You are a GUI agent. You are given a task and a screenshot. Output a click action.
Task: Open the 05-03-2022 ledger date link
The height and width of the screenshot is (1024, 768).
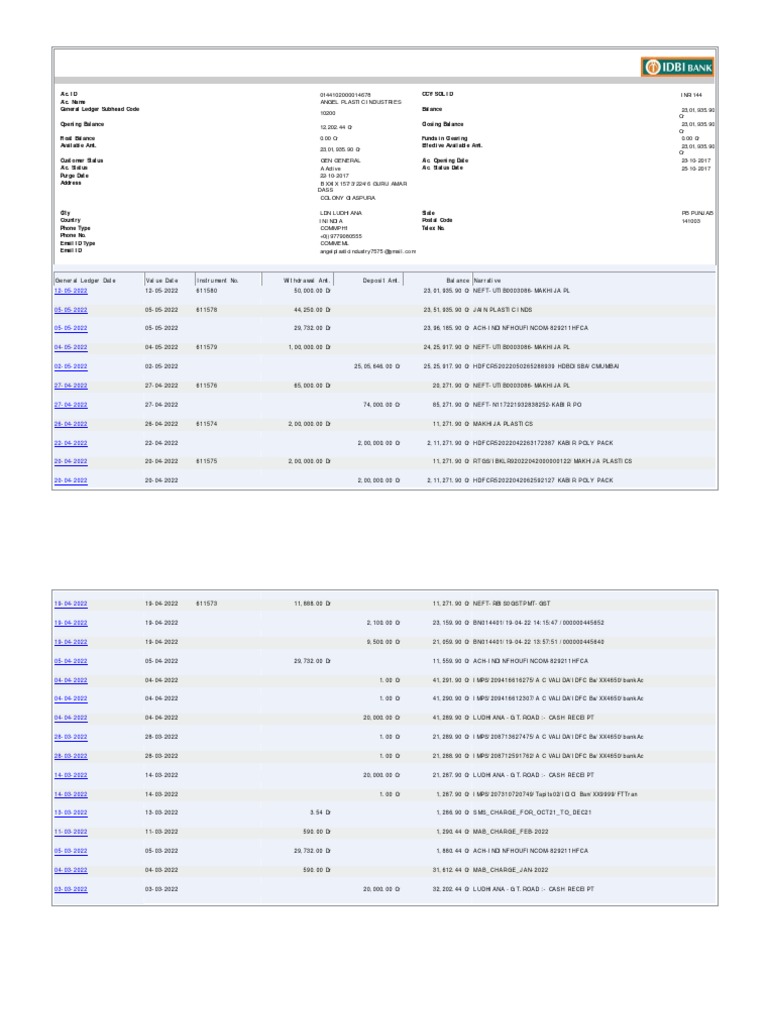71,851
